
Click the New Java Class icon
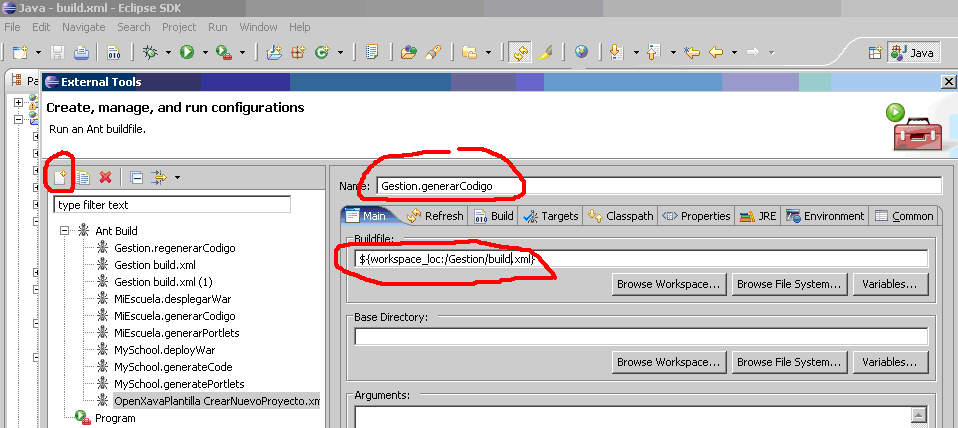(x=322, y=53)
